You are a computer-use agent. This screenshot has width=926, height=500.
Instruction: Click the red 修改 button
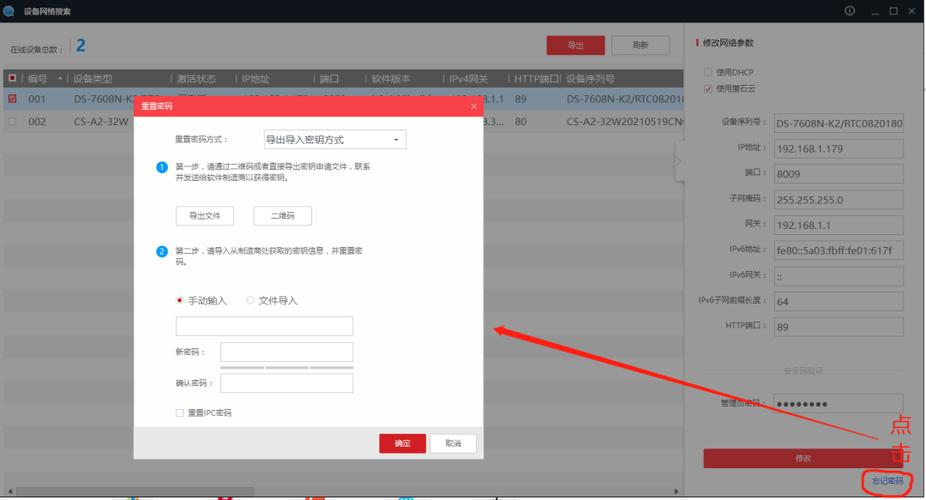coord(803,458)
